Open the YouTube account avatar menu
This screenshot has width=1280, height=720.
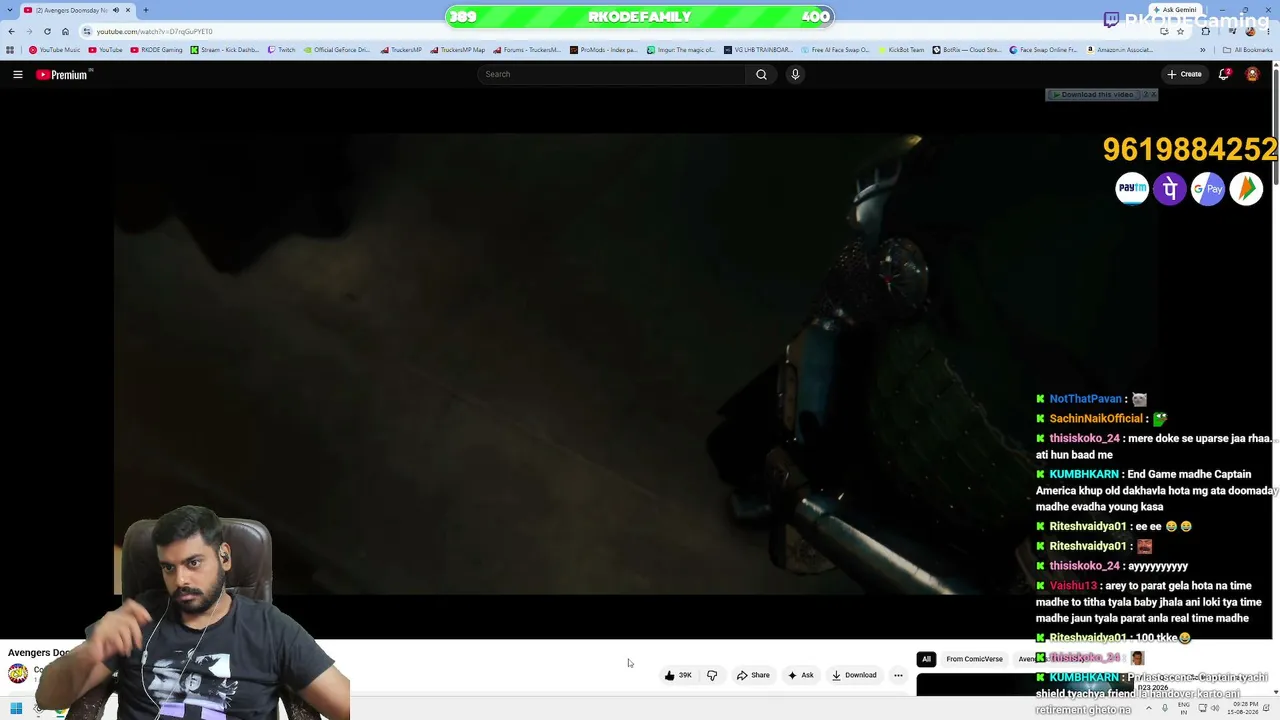pyautogui.click(x=1252, y=74)
